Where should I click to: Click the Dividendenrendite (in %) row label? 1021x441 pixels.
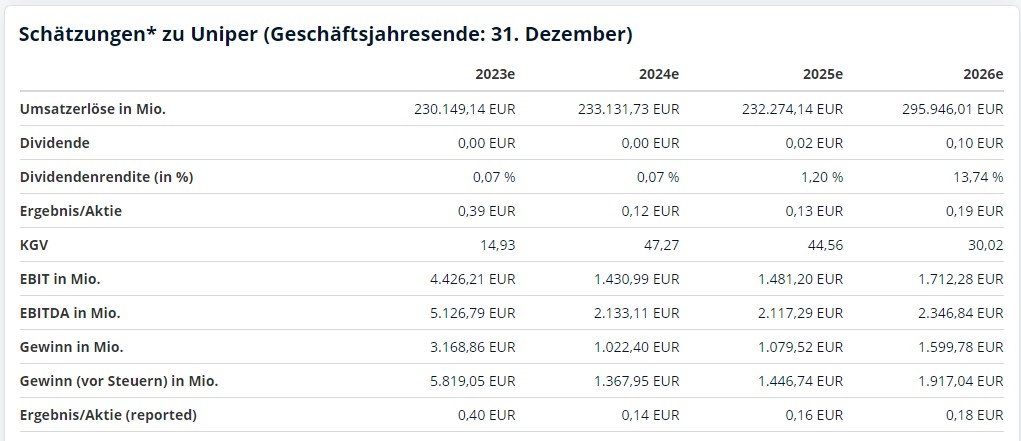click(107, 177)
